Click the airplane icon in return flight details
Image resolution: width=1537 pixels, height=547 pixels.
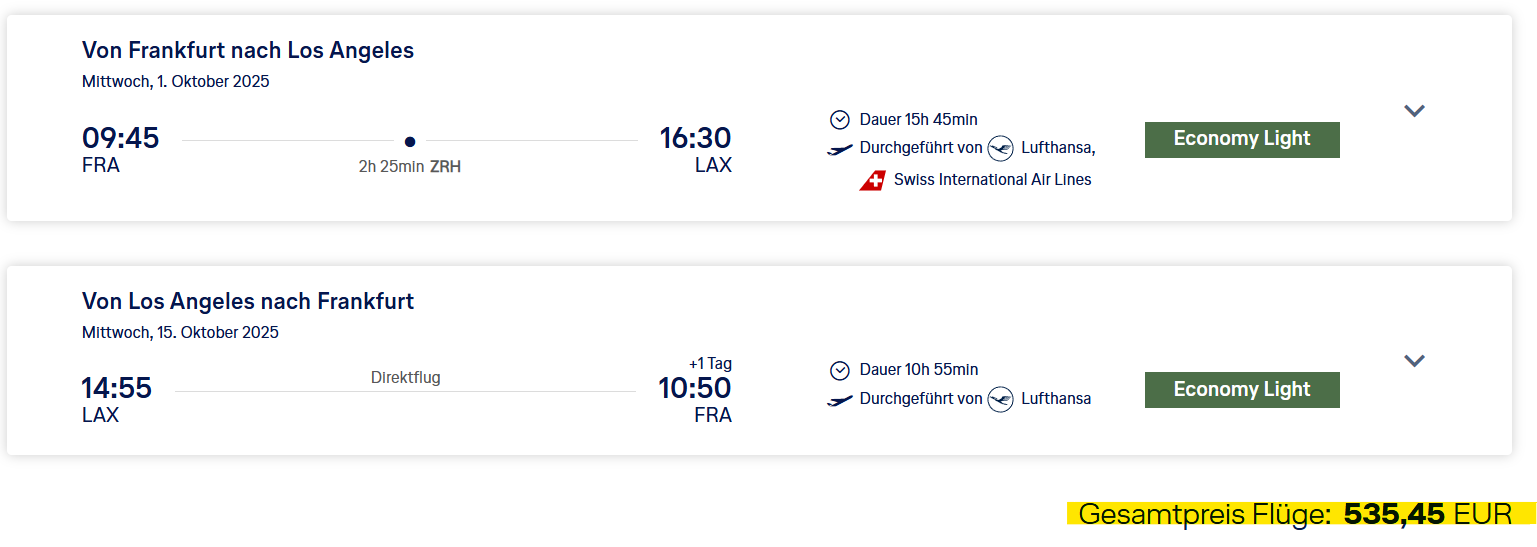coord(841,400)
